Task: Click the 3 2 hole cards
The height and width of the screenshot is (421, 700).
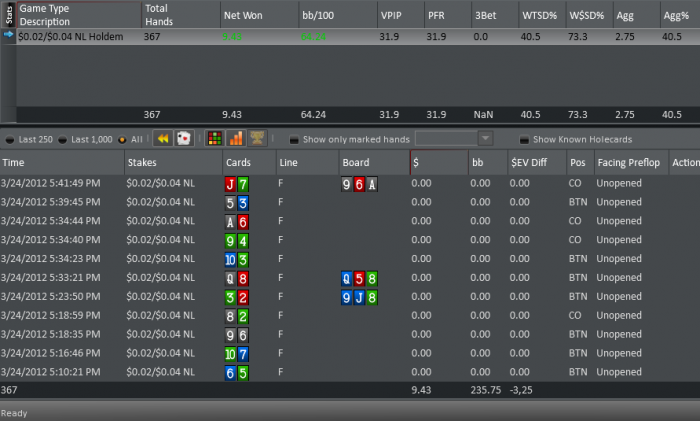Action: point(237,297)
